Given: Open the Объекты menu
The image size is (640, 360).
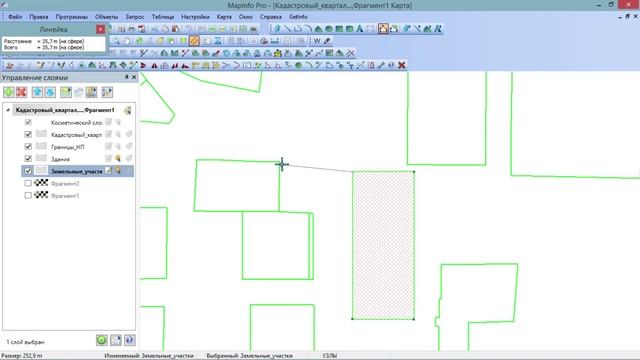Looking at the screenshot, I should [106, 17].
